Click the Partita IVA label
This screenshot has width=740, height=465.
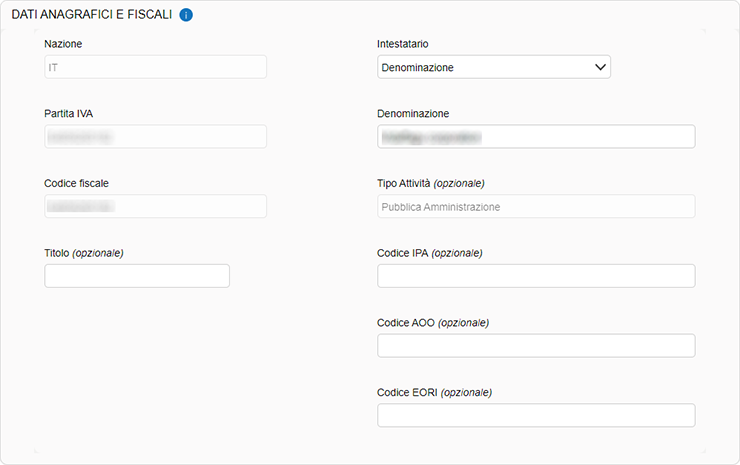coord(69,113)
